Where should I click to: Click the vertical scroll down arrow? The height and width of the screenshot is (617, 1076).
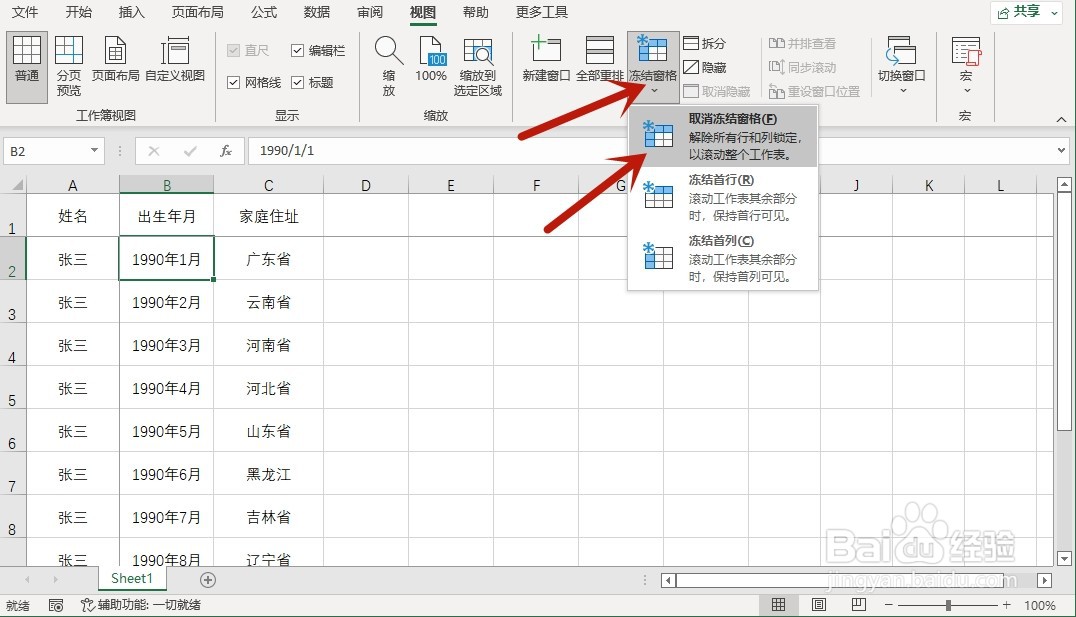click(x=1064, y=557)
